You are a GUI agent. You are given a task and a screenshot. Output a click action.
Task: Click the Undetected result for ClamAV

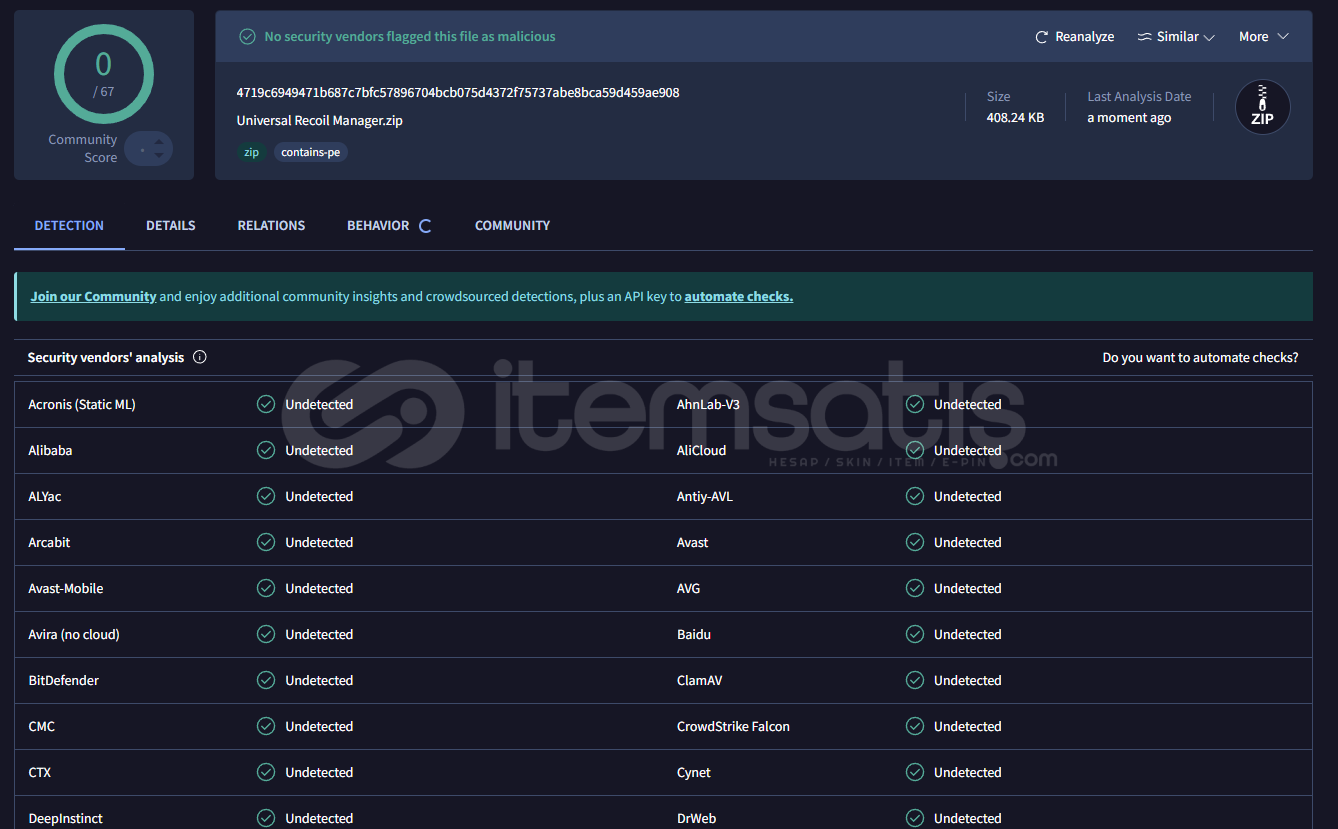967,681
